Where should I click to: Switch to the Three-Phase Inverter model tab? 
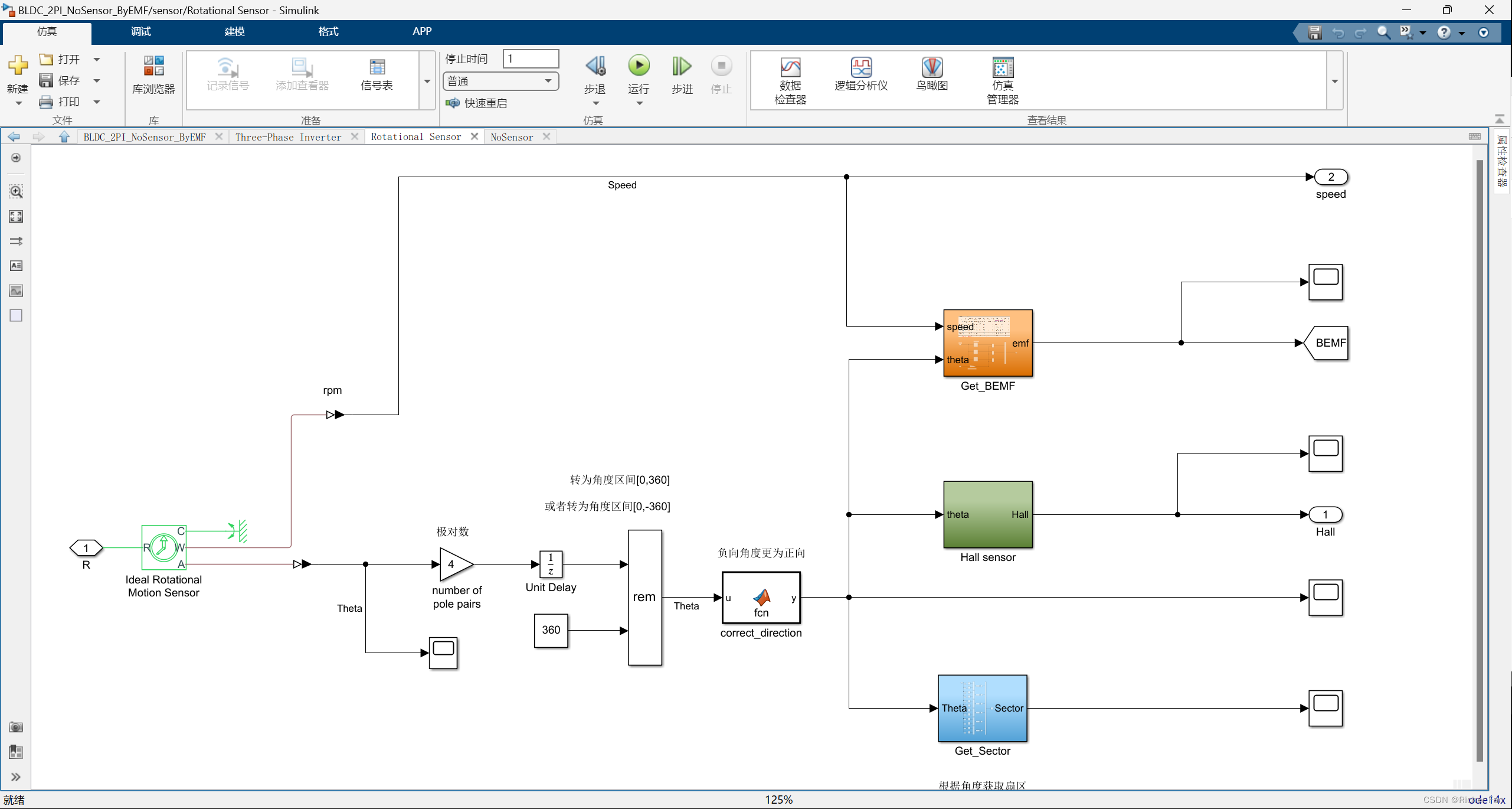(288, 137)
